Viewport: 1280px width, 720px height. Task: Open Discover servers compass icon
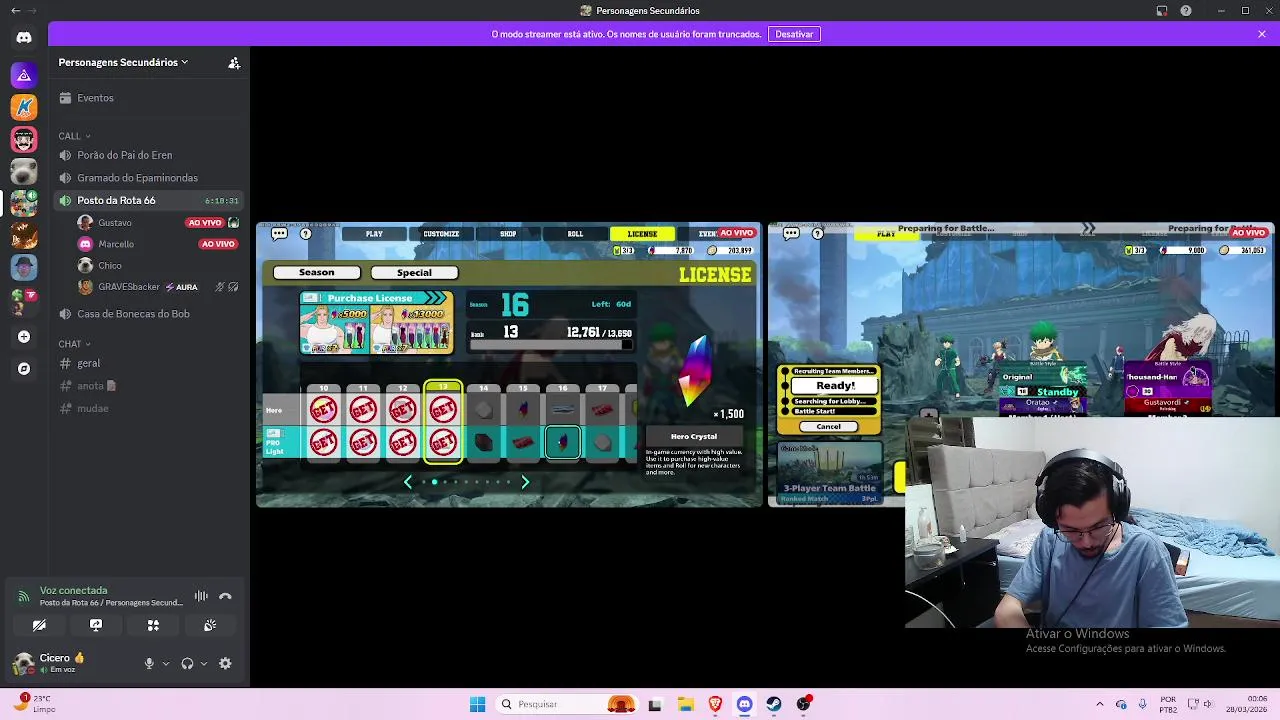point(24,369)
